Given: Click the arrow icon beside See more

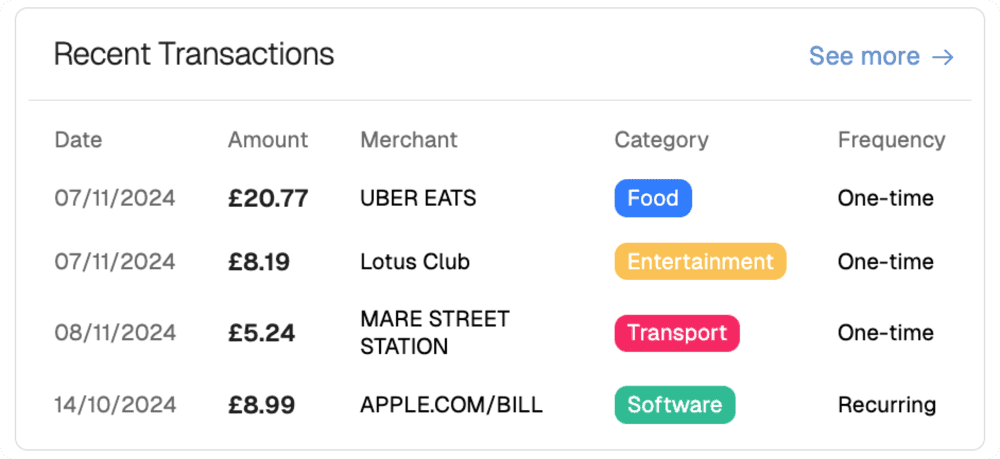Looking at the screenshot, I should click(942, 57).
